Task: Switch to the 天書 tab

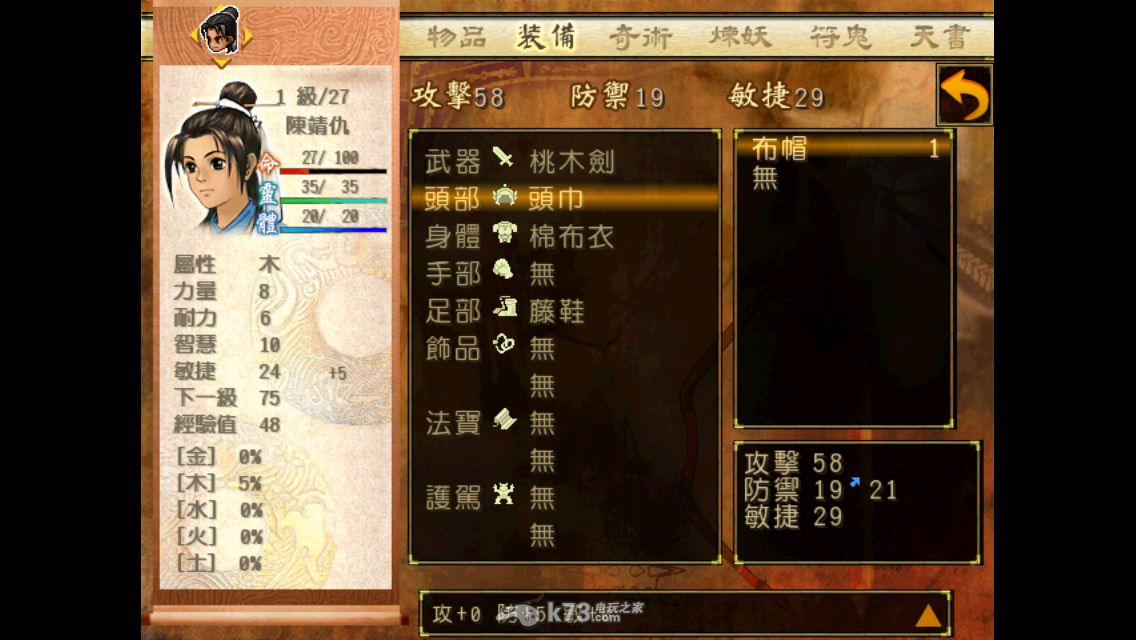Action: (x=940, y=36)
